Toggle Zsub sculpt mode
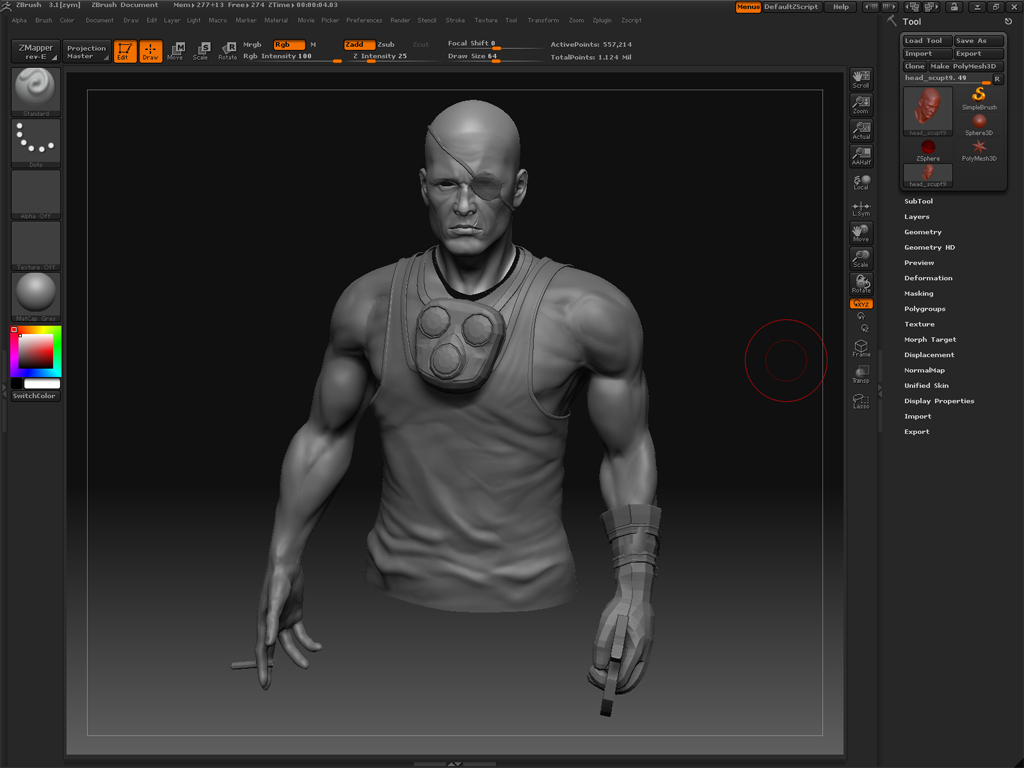 click(387, 44)
